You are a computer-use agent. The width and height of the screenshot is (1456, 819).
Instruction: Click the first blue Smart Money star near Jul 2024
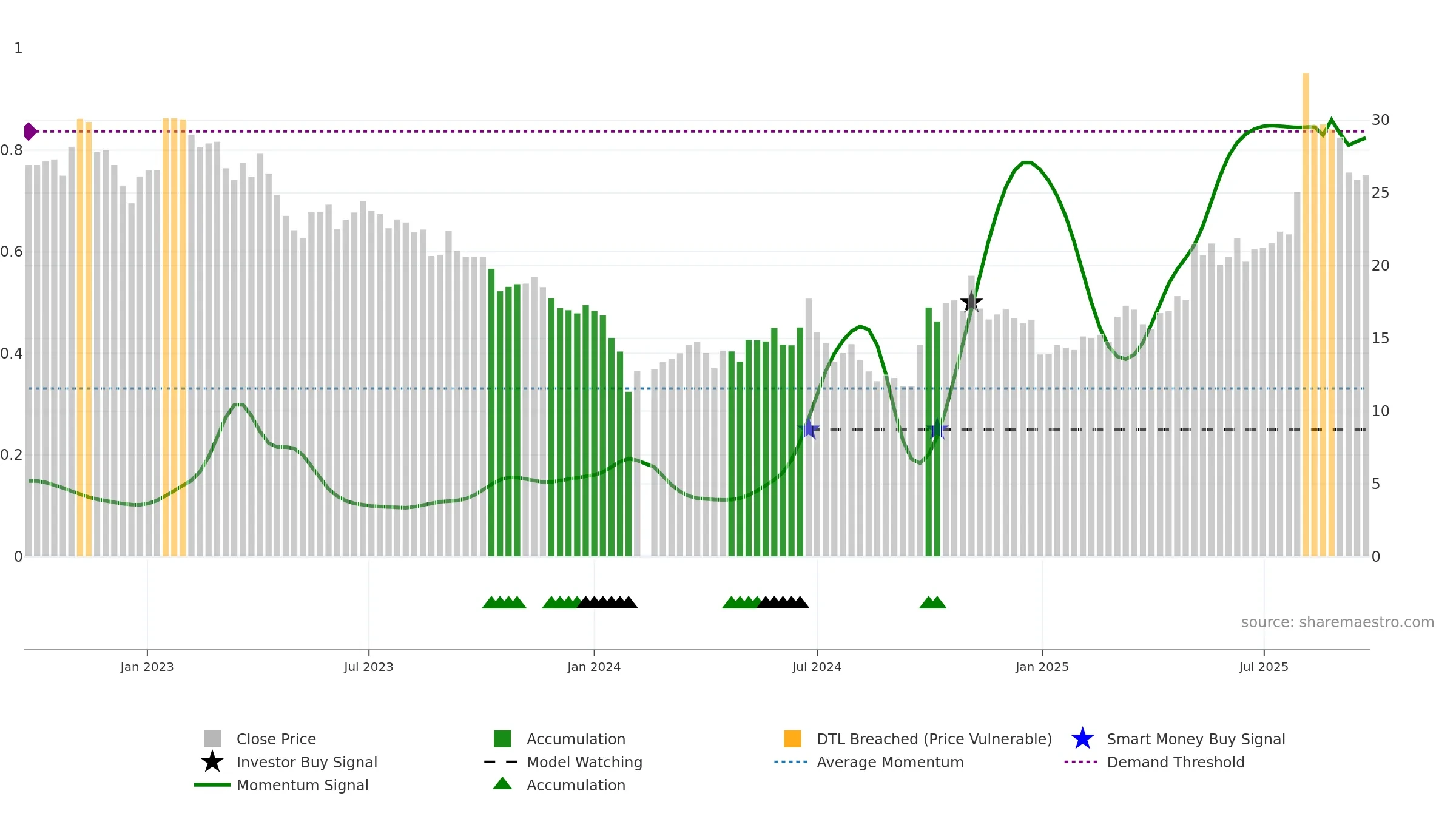[809, 429]
